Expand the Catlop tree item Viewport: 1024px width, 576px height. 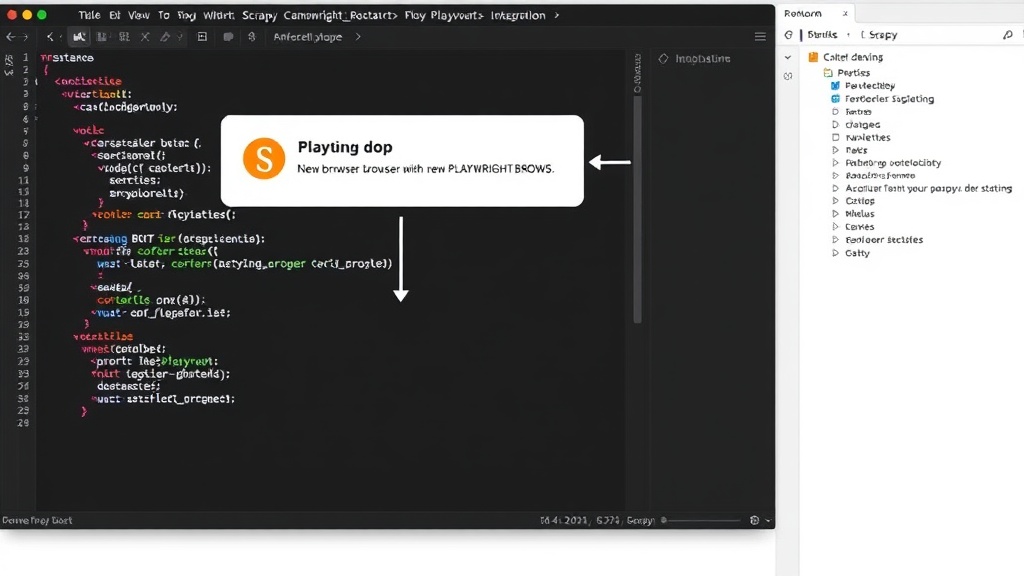click(x=835, y=201)
